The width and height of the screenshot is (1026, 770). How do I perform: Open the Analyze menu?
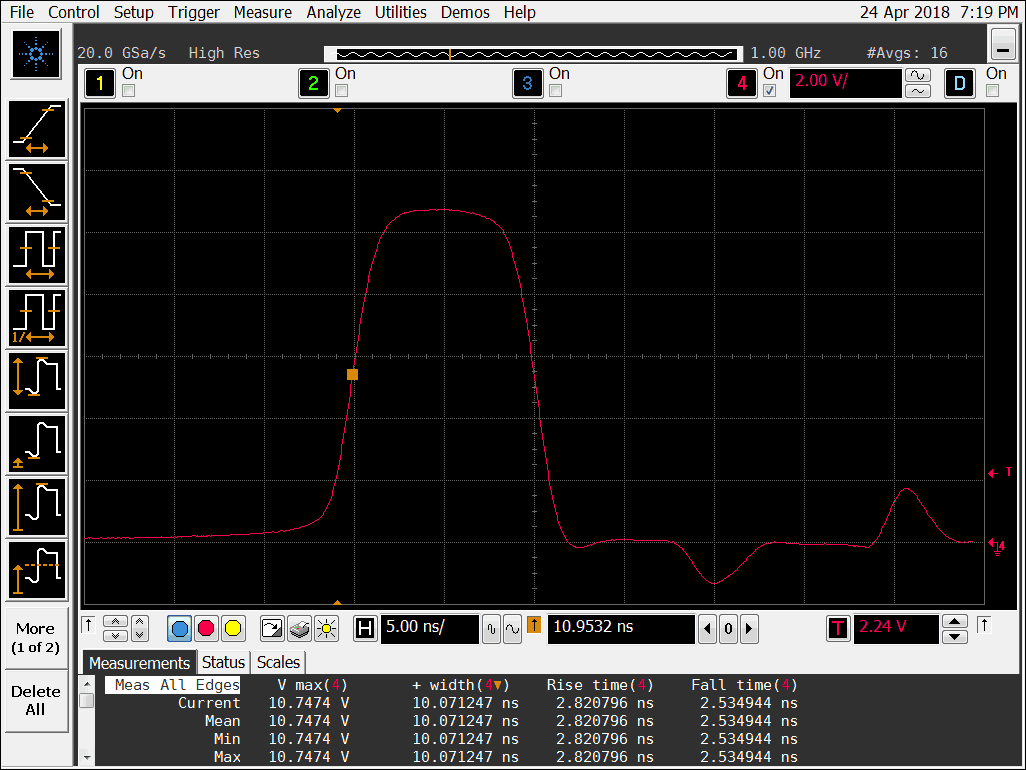[333, 12]
